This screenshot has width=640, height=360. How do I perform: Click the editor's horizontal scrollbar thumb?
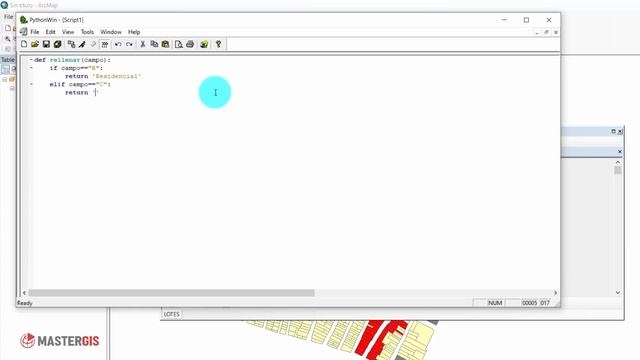171,293
